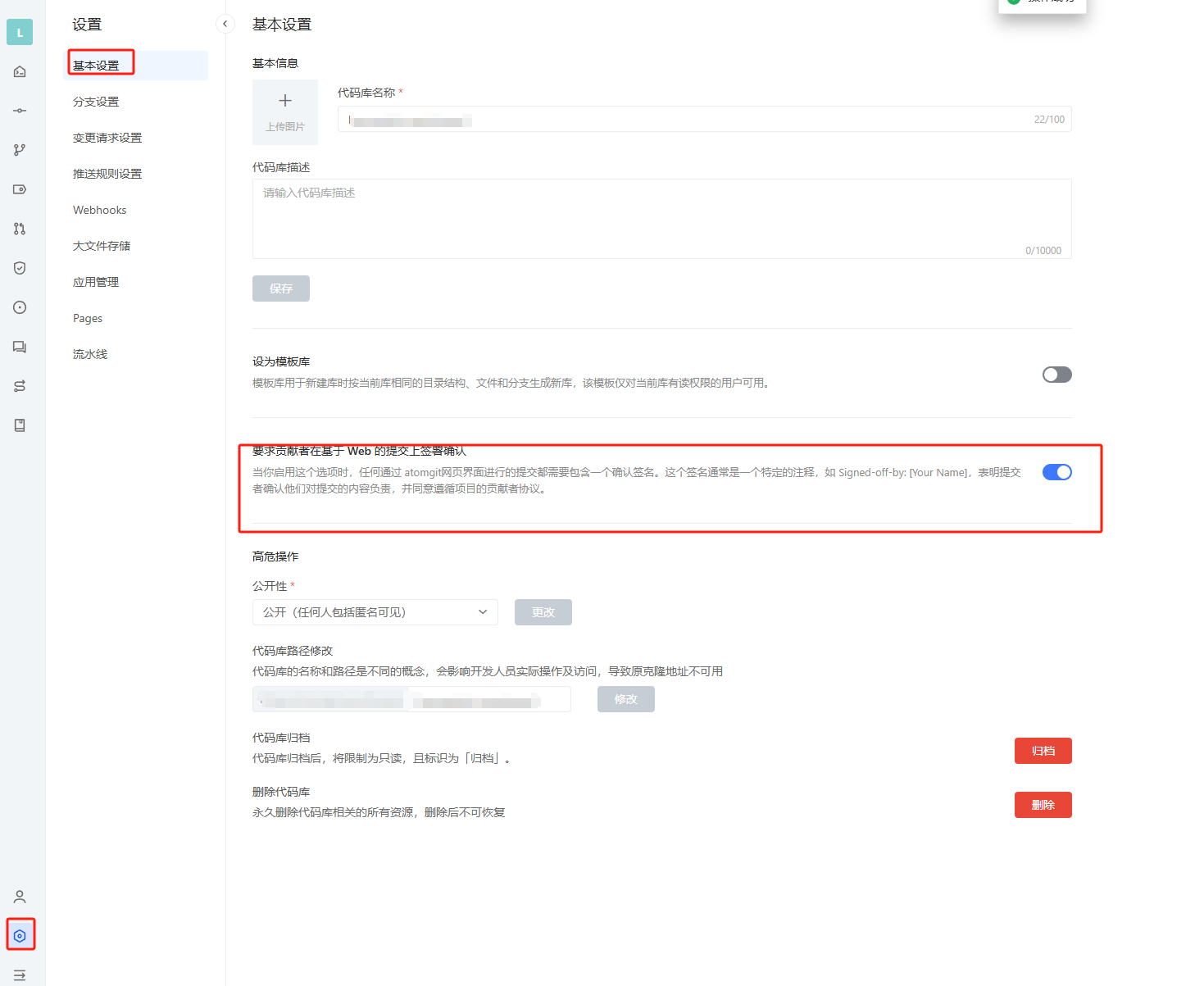Viewport: 1204px width, 986px height.
Task: Open the issues circle icon in sidebar
Action: tap(20, 307)
